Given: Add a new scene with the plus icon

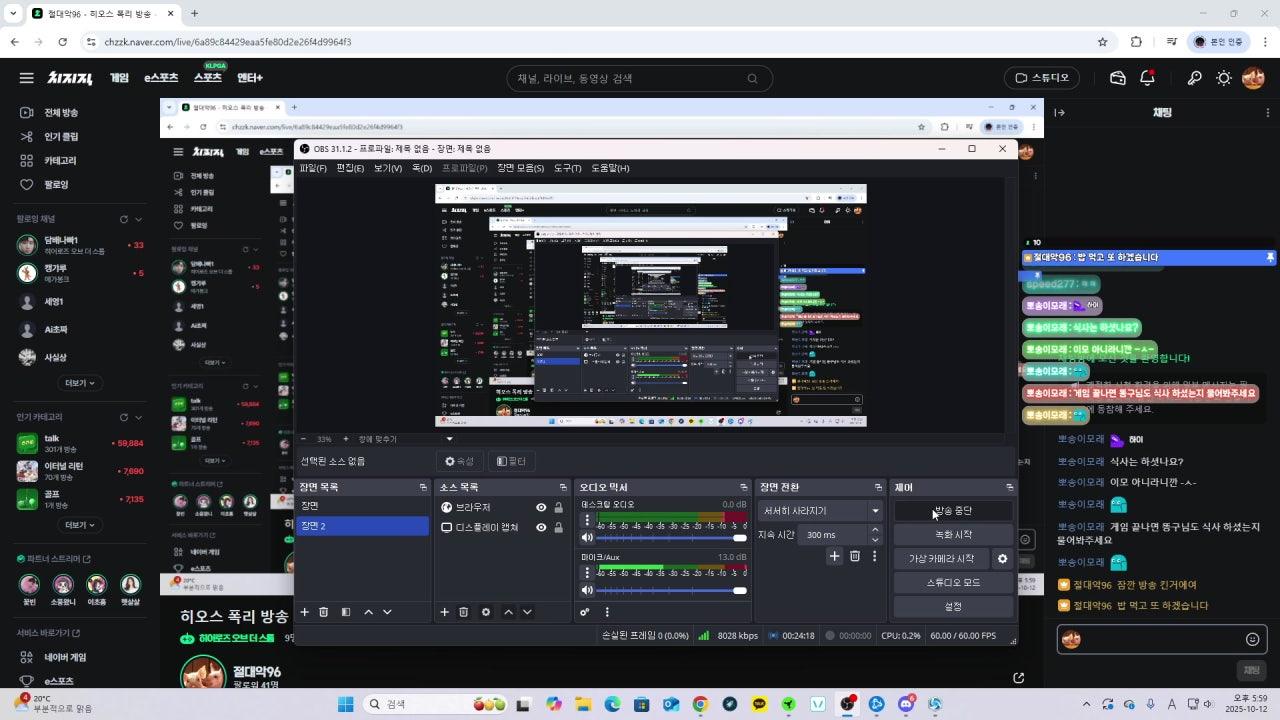Looking at the screenshot, I should coord(305,612).
